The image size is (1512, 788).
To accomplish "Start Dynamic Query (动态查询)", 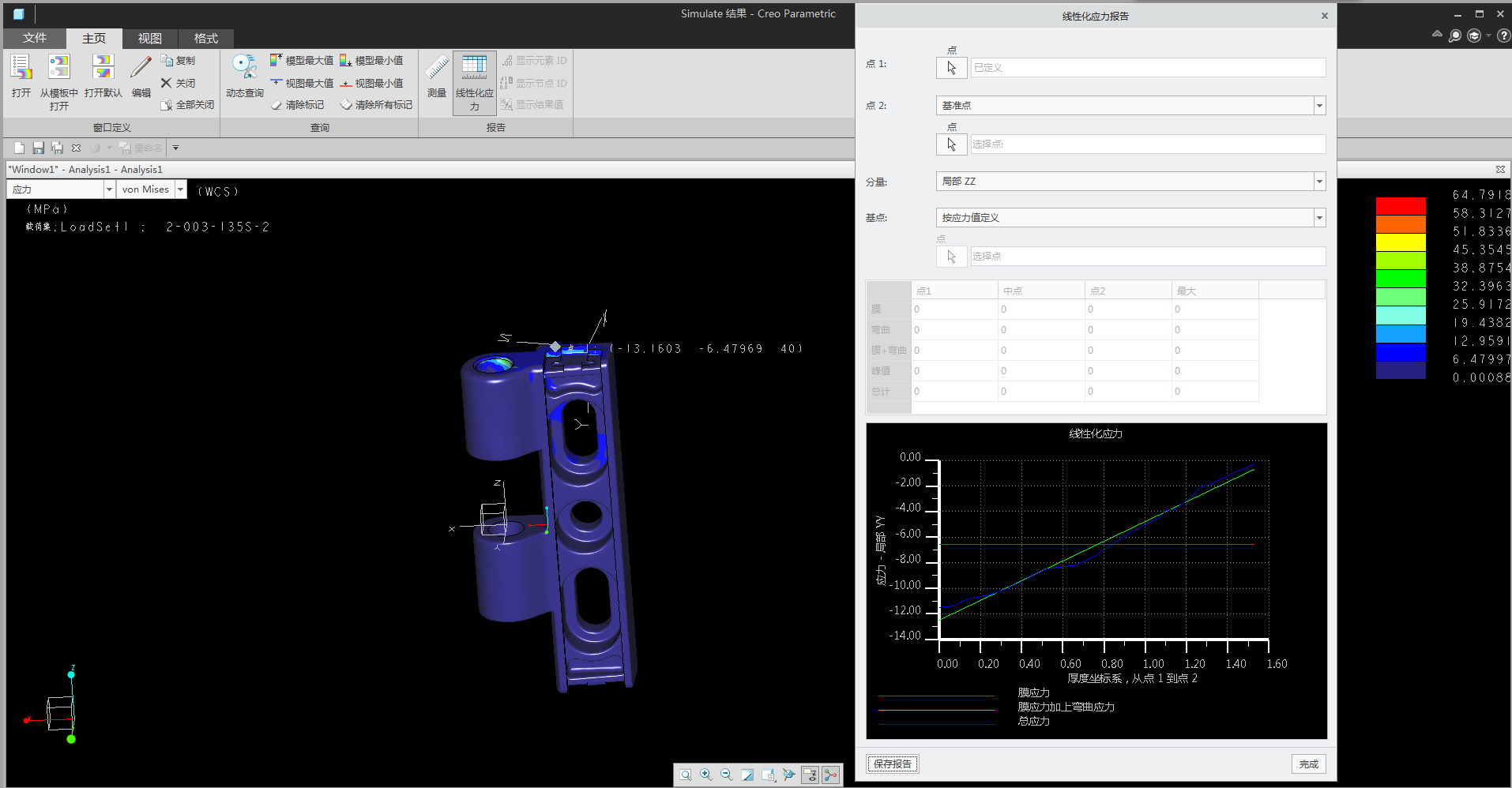I will click(245, 76).
